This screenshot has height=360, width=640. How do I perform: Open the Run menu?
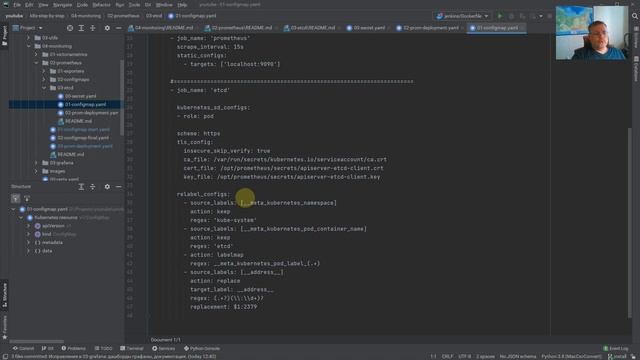click(120, 5)
